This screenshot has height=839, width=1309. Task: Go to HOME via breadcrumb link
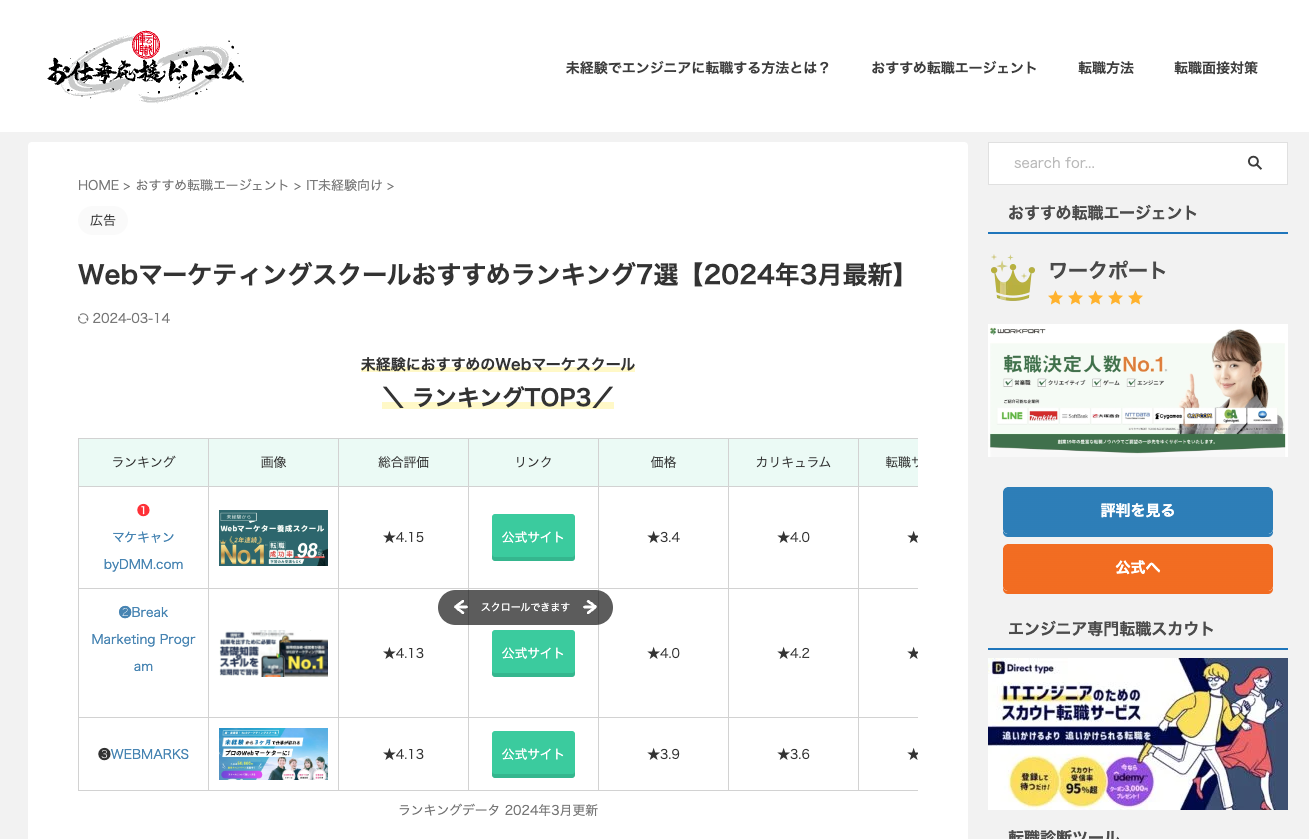tap(98, 185)
